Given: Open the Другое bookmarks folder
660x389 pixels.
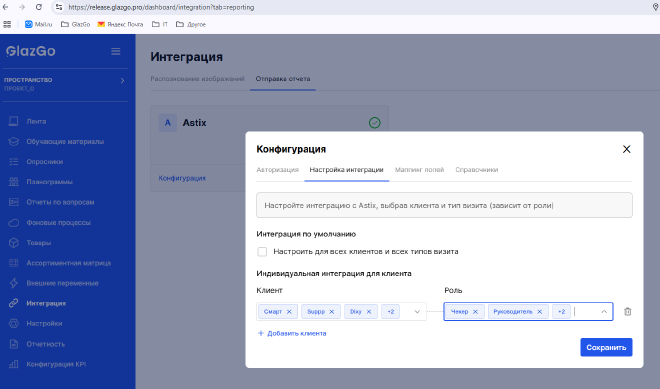Looking at the screenshot, I should click(191, 24).
